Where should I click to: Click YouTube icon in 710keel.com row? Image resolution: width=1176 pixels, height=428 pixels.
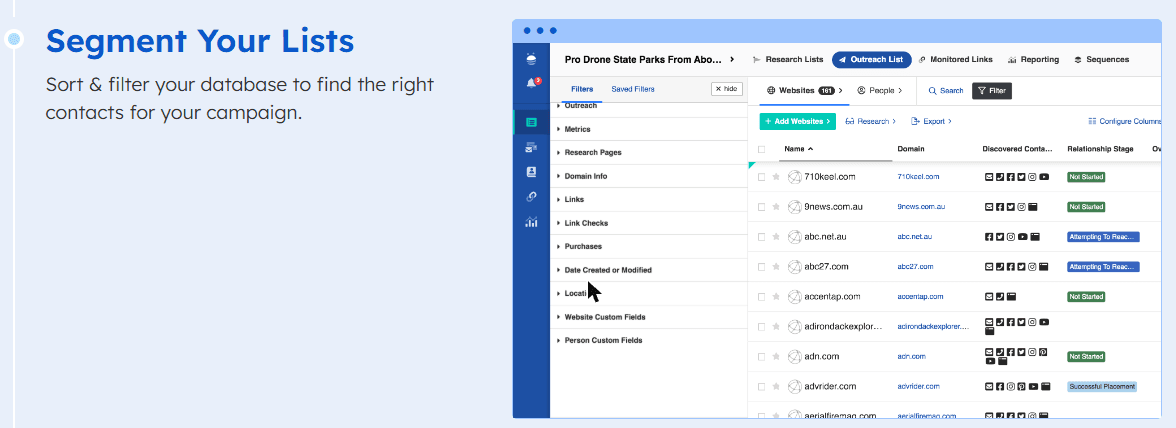click(x=1044, y=177)
